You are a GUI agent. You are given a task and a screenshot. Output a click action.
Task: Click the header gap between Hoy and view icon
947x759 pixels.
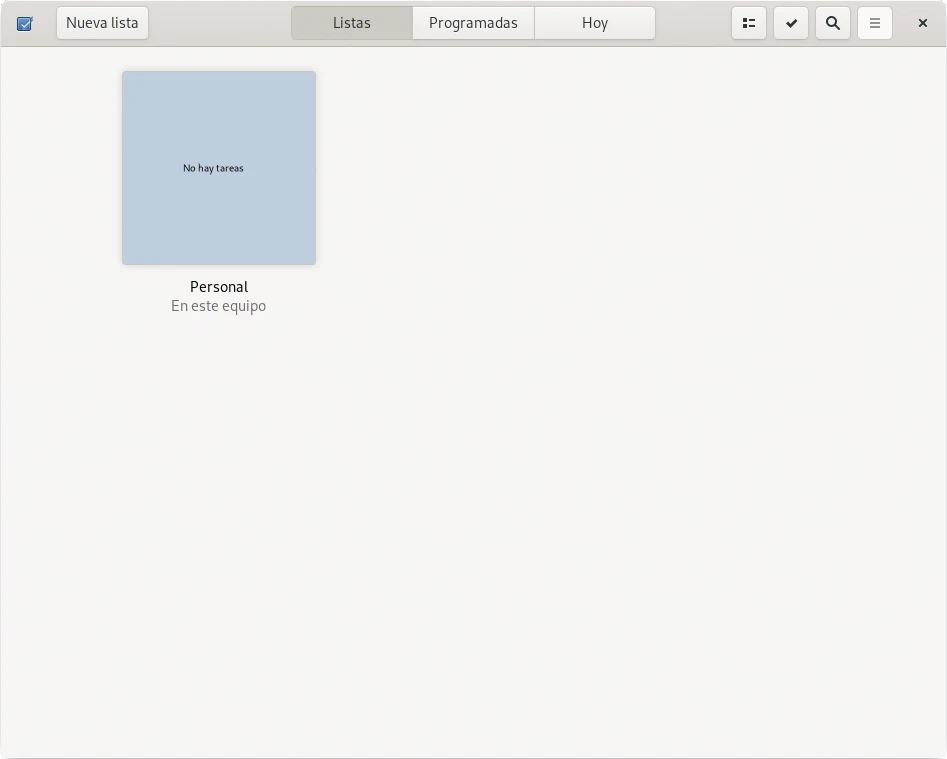coord(693,23)
